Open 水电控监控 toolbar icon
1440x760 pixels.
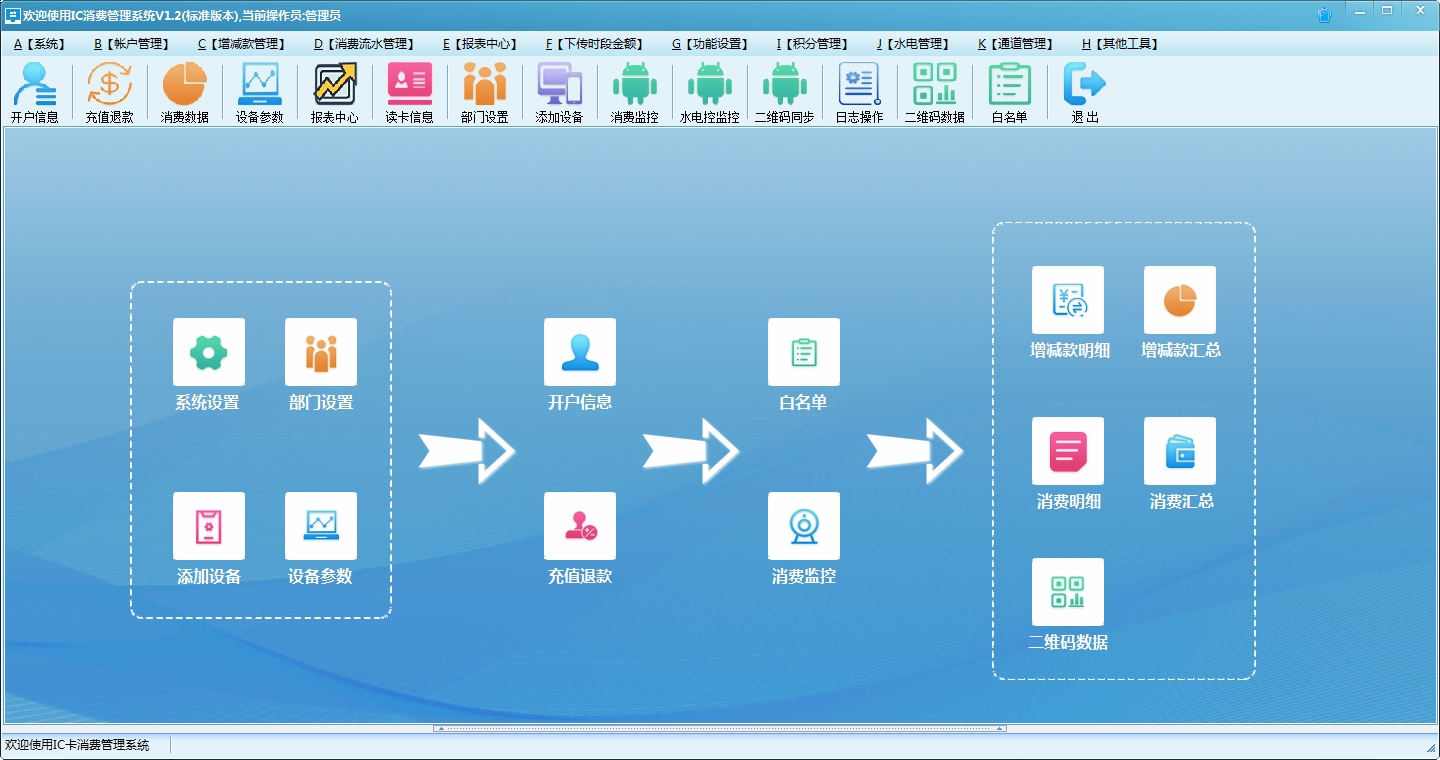(710, 92)
